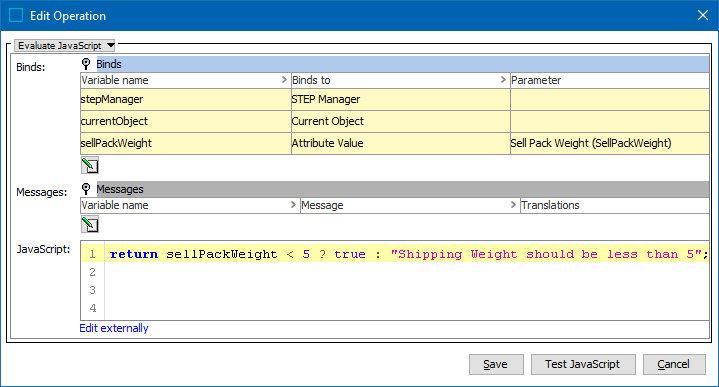This screenshot has width=719, height=387.
Task: Select the Parameter column header
Action: 609,80
